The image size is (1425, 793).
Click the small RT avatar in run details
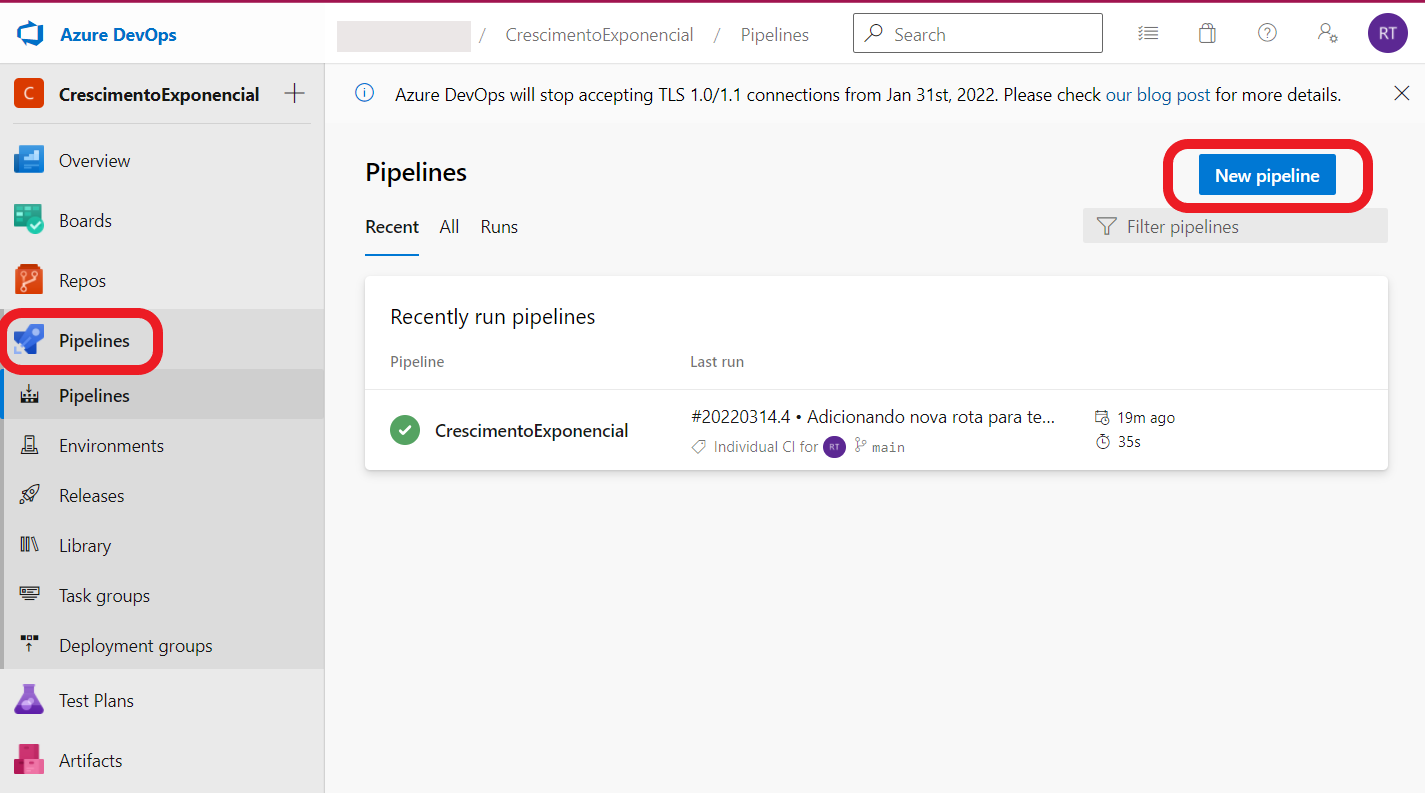[834, 447]
